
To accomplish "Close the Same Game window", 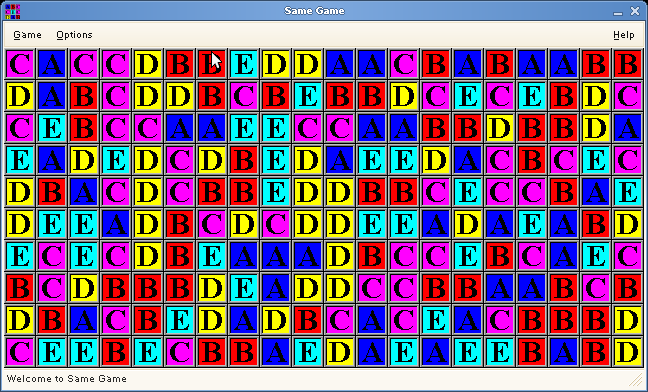I will coord(635,11).
